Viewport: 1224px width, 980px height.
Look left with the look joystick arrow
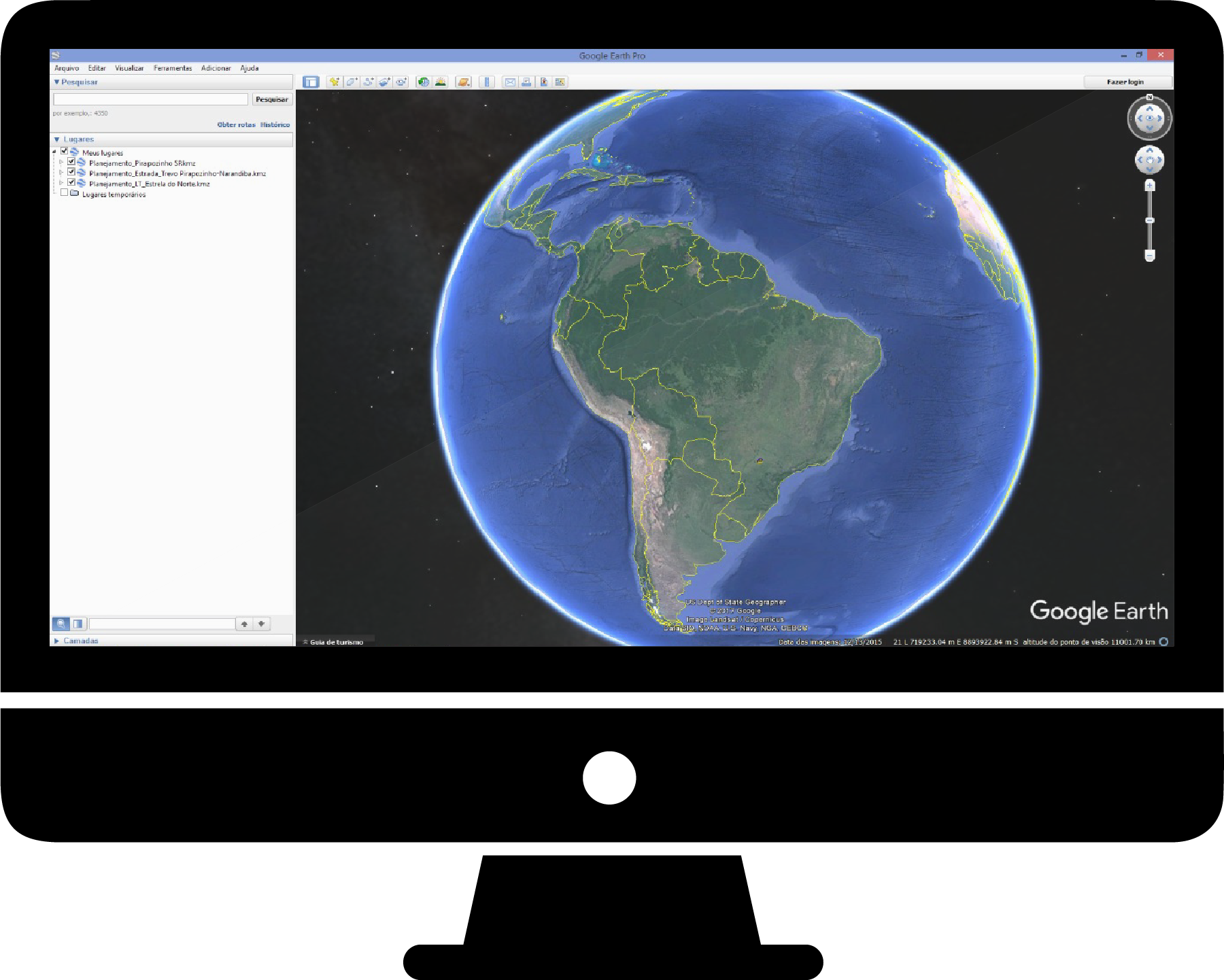(1140, 118)
